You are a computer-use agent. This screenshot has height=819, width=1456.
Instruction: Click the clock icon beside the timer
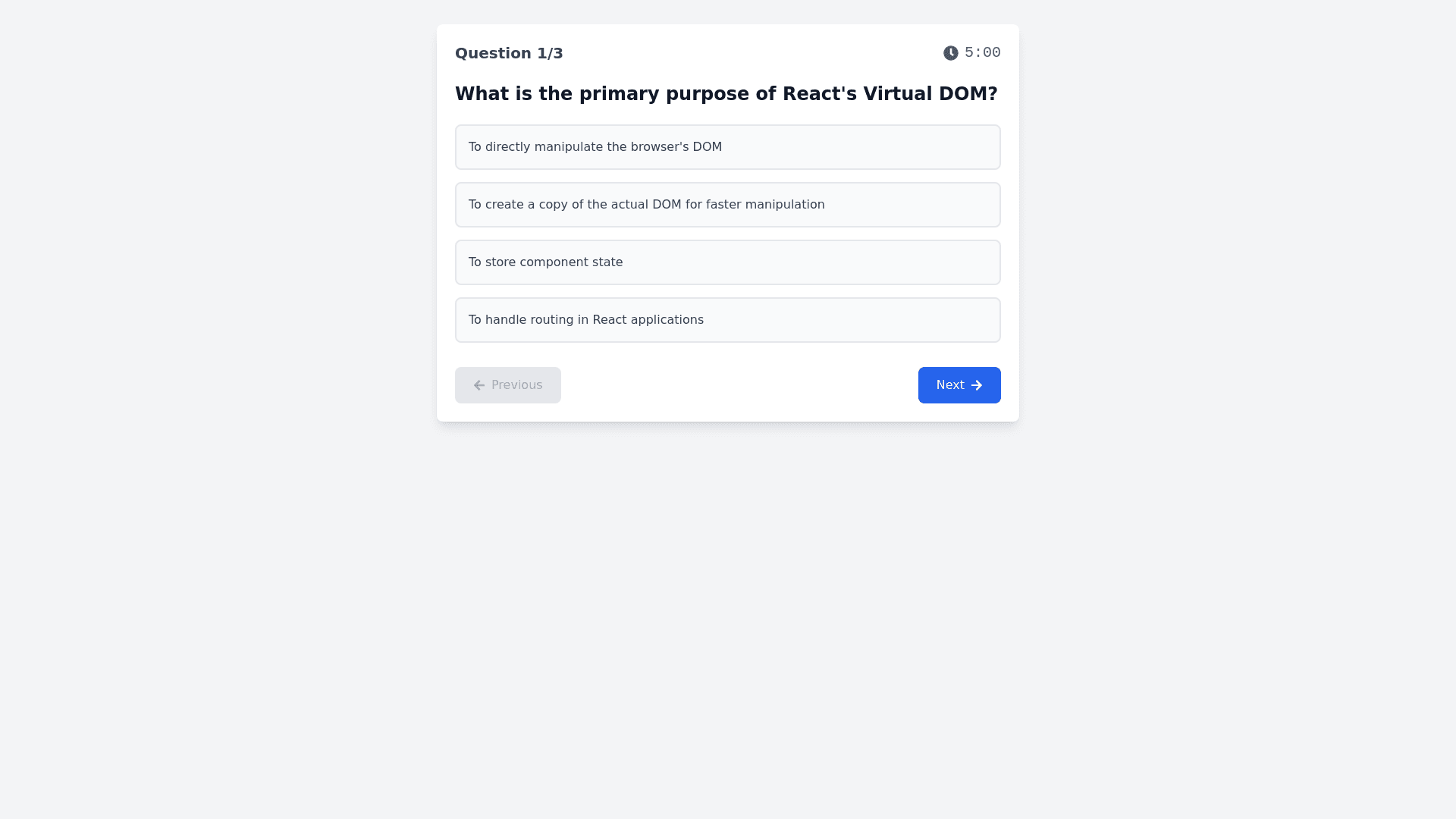(950, 53)
